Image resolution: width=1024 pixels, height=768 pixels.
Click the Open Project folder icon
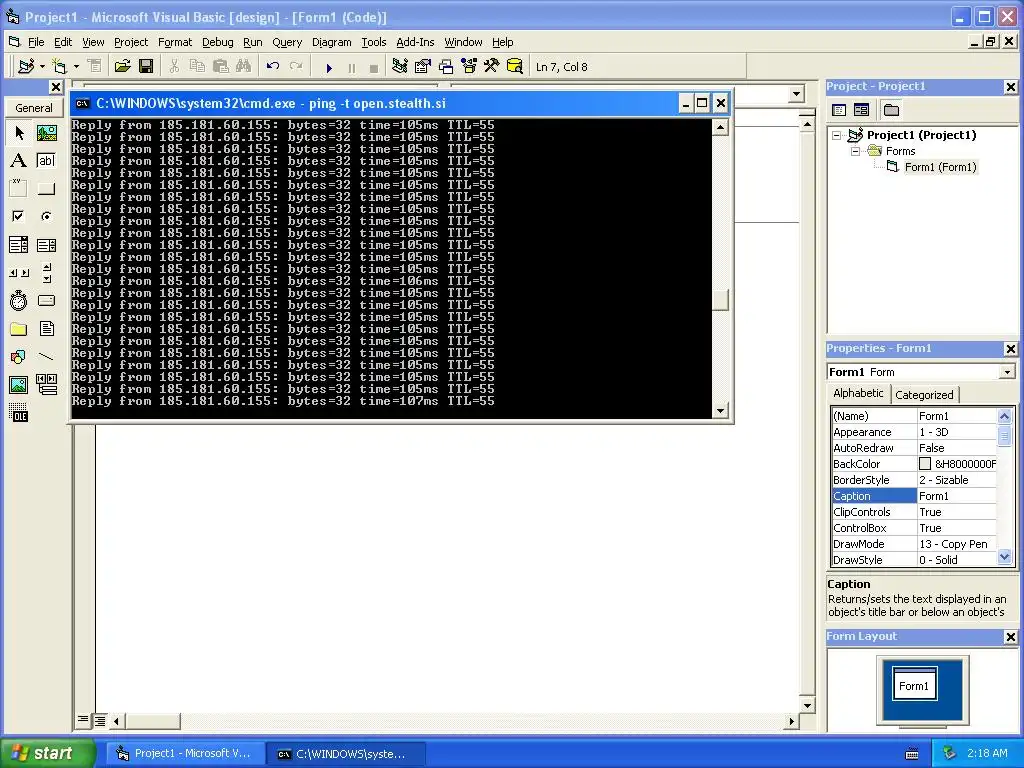coord(122,66)
